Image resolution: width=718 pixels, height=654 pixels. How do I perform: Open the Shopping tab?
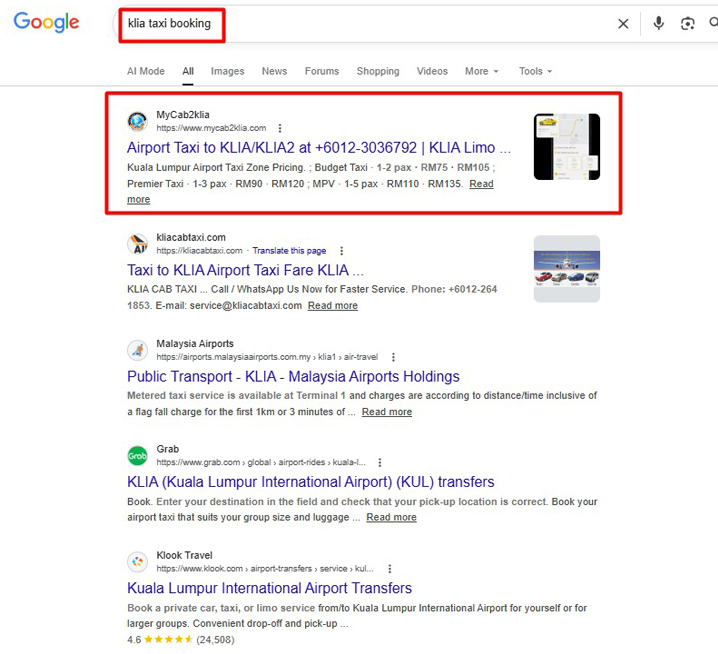click(x=378, y=71)
